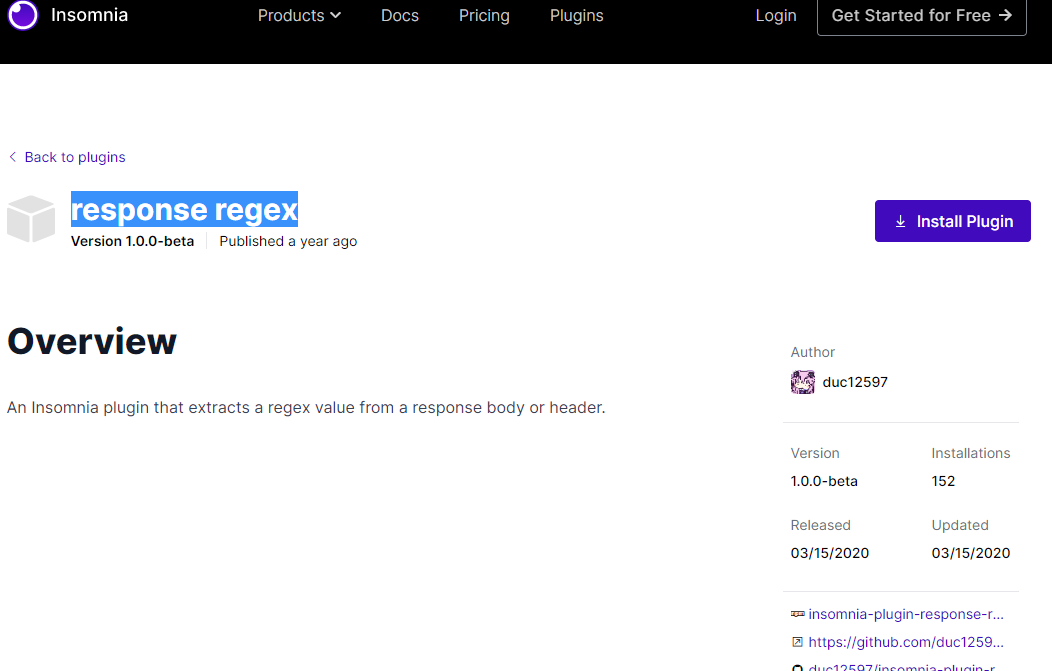The image size is (1052, 671).
Task: Click the Published a year ago text
Action: 288,241
